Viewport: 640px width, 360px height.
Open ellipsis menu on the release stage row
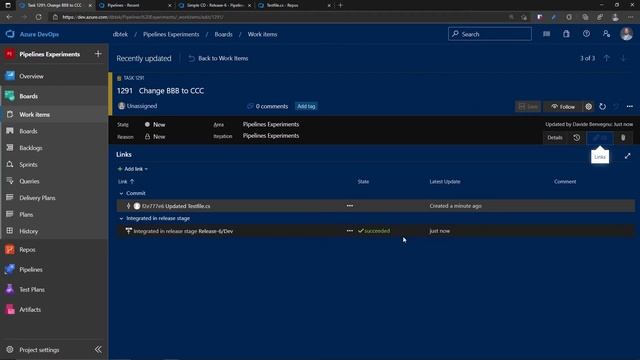coord(350,231)
